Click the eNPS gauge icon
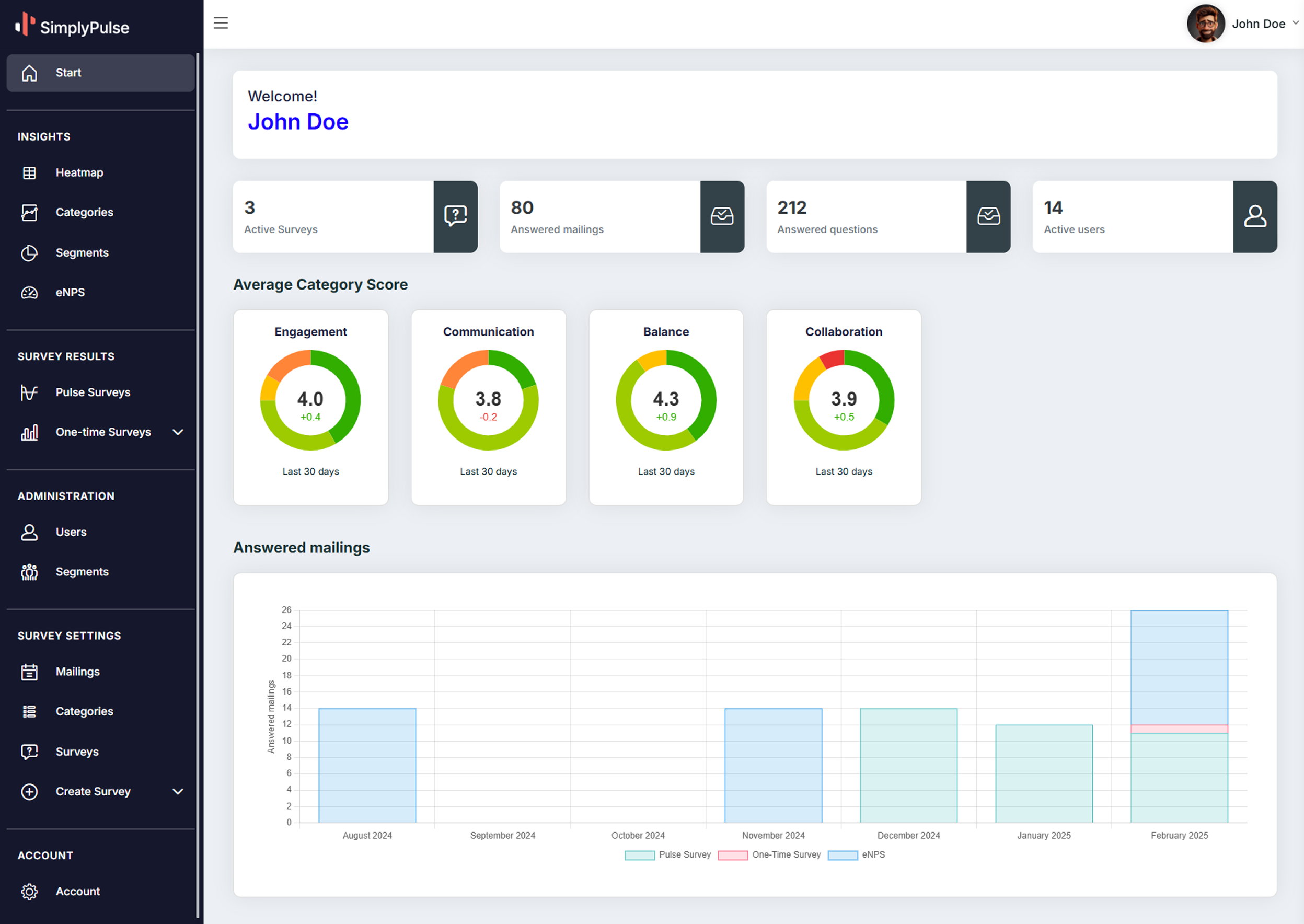 click(29, 293)
